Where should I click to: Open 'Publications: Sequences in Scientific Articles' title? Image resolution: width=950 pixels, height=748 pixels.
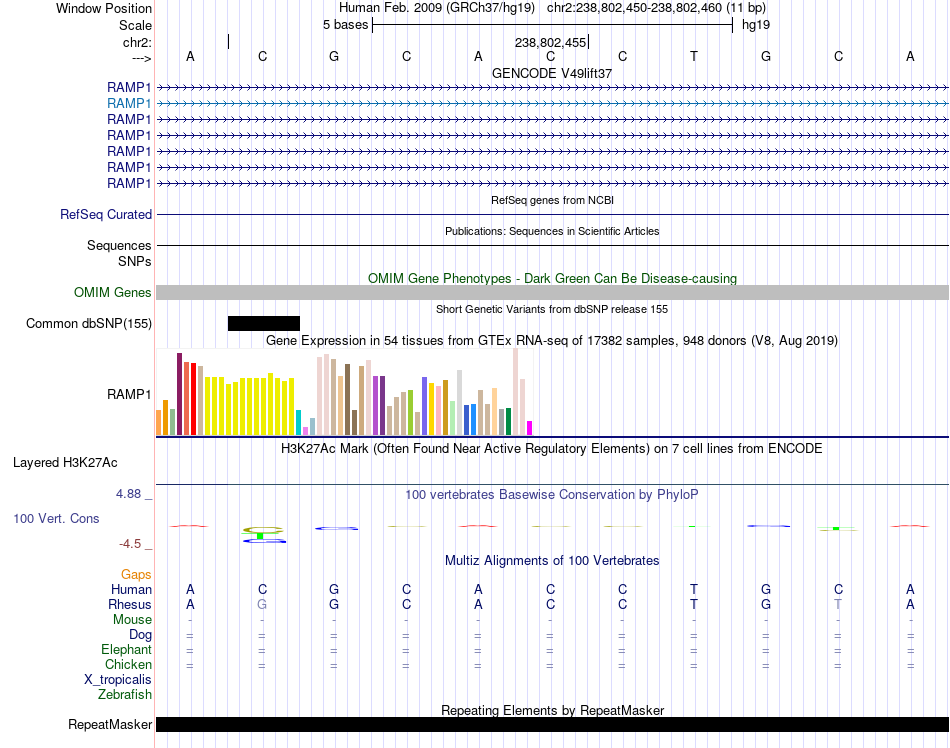pyautogui.click(x=552, y=231)
